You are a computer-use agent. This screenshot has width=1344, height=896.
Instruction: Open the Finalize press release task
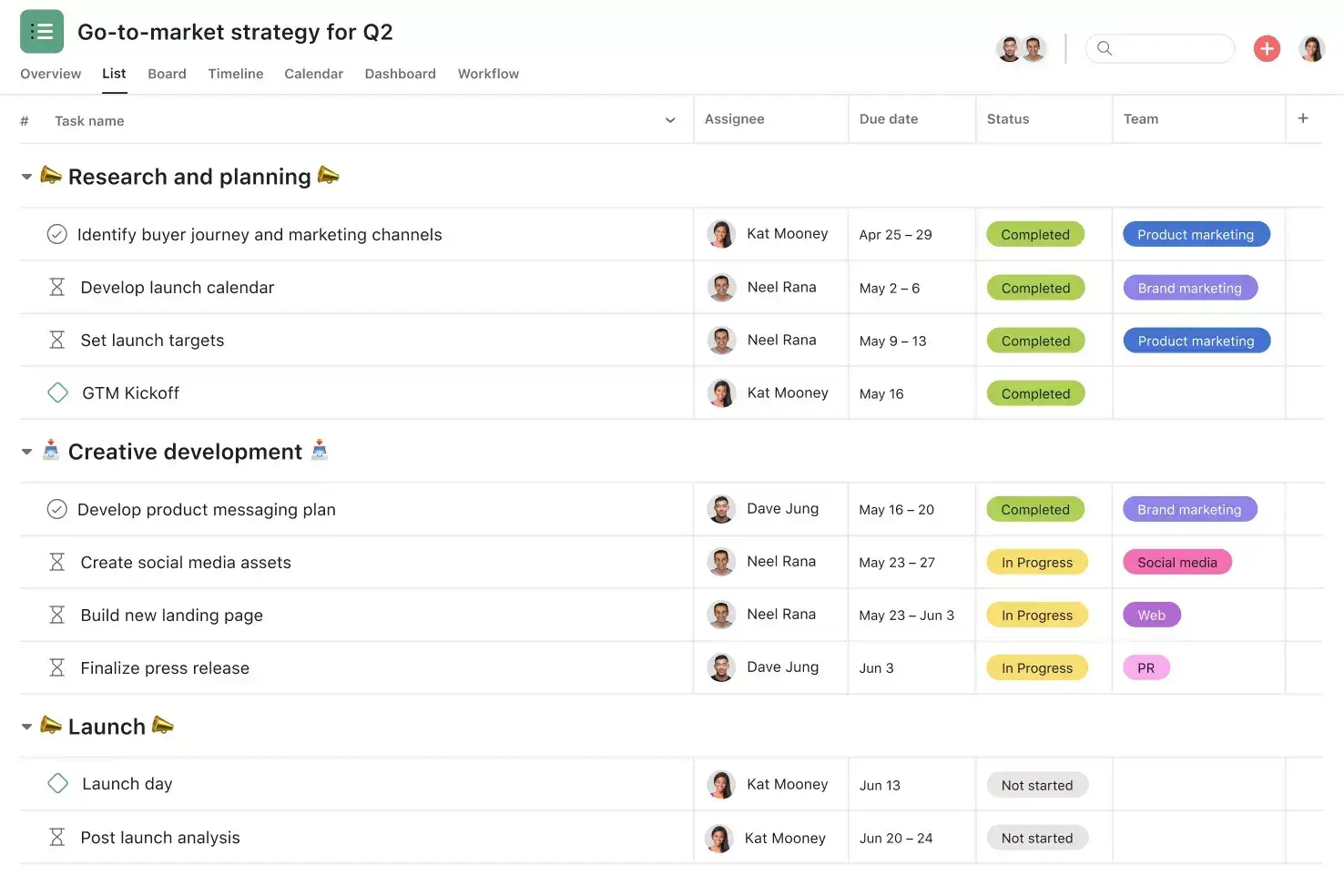pyautogui.click(x=165, y=667)
